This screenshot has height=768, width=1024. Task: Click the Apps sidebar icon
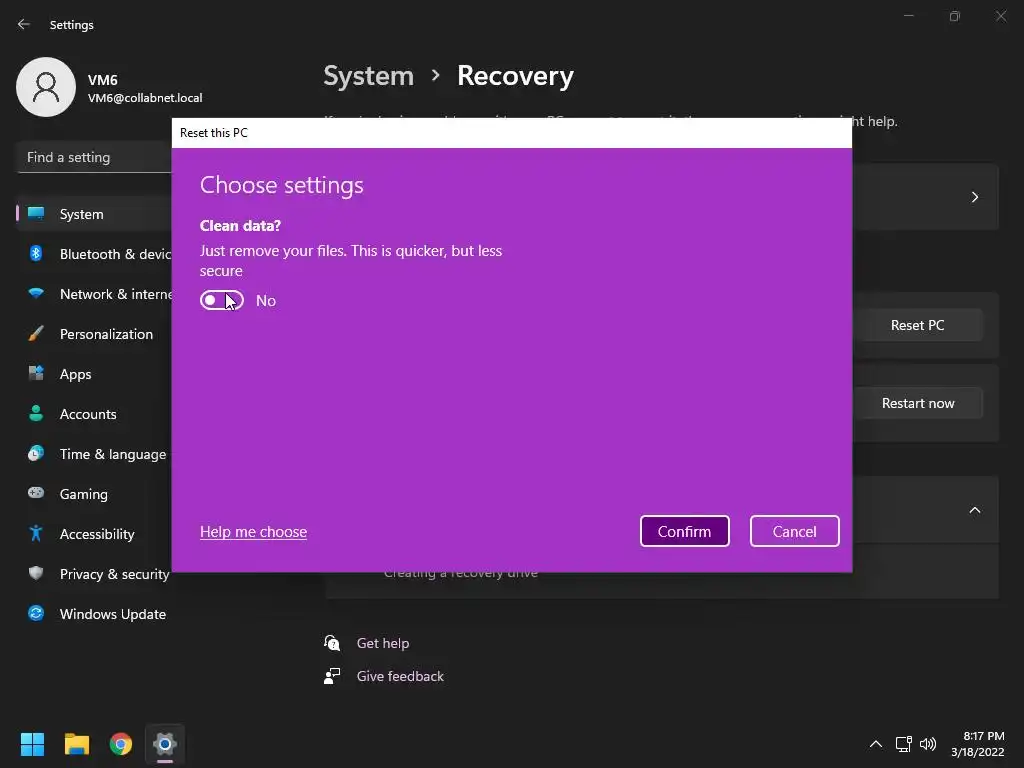click(x=36, y=374)
